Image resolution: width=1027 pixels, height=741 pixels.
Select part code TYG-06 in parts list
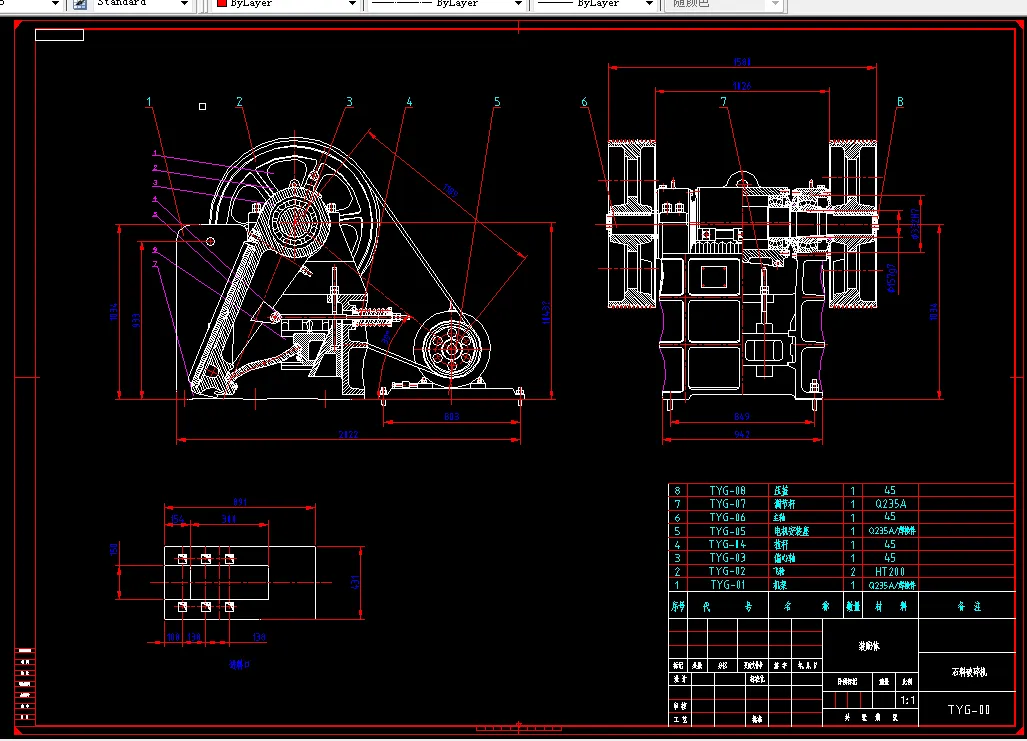pyautogui.click(x=728, y=518)
